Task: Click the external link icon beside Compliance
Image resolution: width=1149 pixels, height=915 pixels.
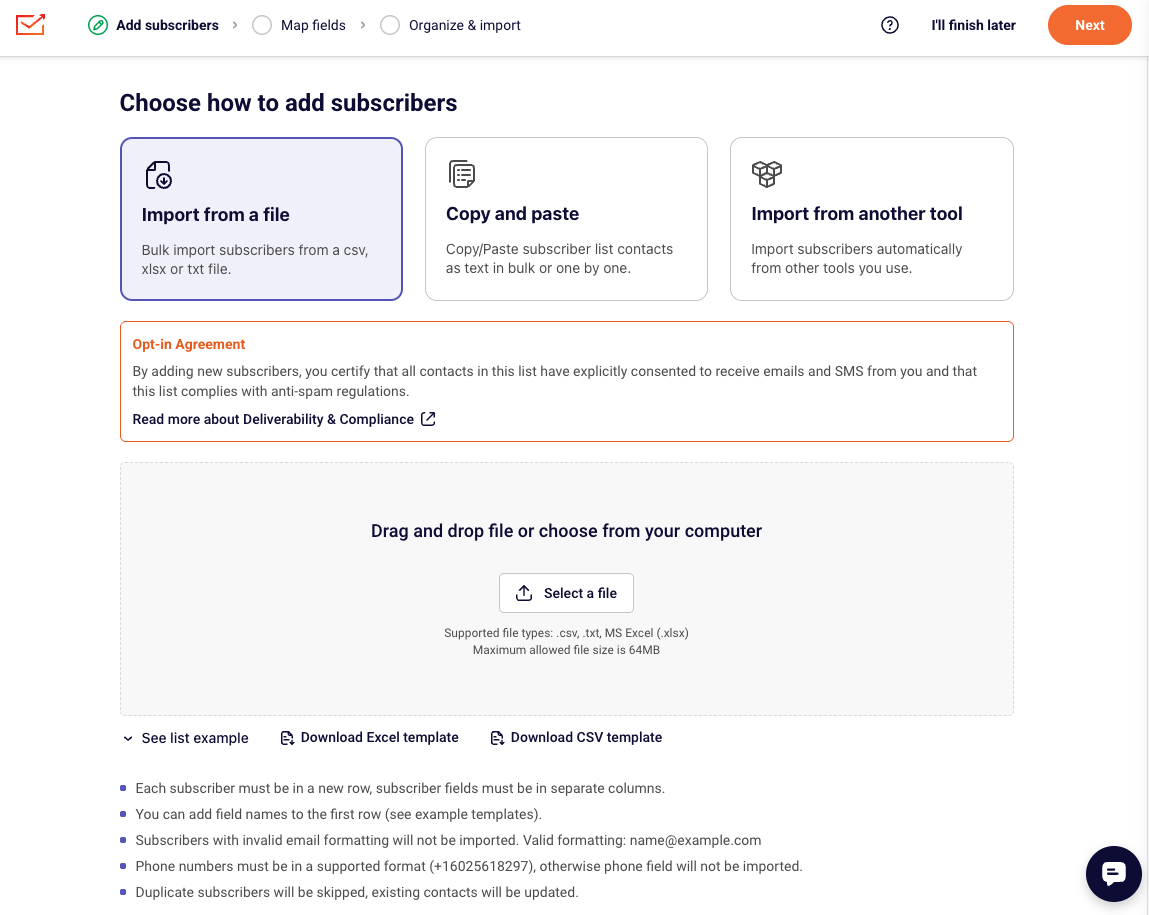Action: (x=428, y=419)
